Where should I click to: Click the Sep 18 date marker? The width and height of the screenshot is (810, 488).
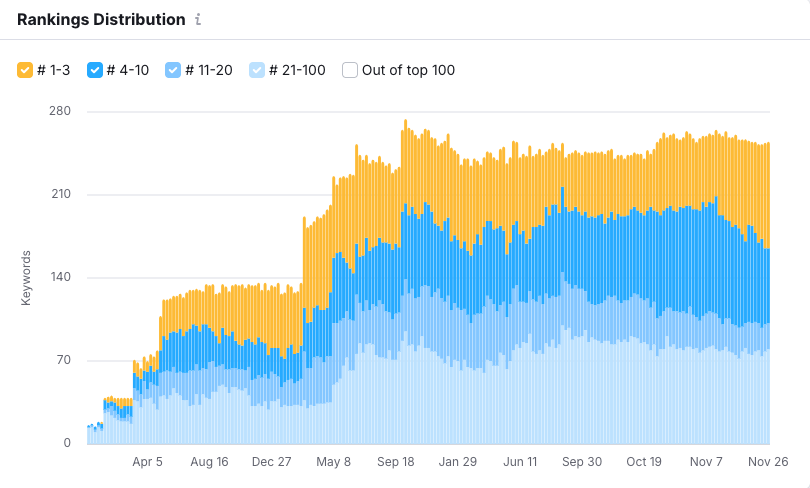[396, 462]
